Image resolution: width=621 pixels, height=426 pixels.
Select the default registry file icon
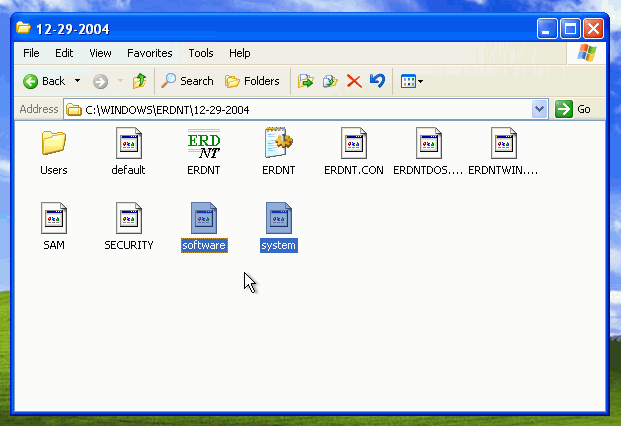pyautogui.click(x=129, y=143)
